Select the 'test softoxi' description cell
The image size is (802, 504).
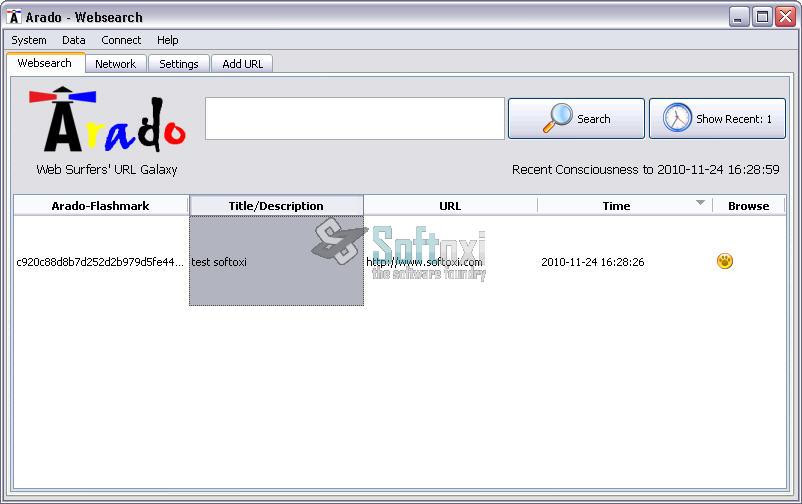[276, 261]
